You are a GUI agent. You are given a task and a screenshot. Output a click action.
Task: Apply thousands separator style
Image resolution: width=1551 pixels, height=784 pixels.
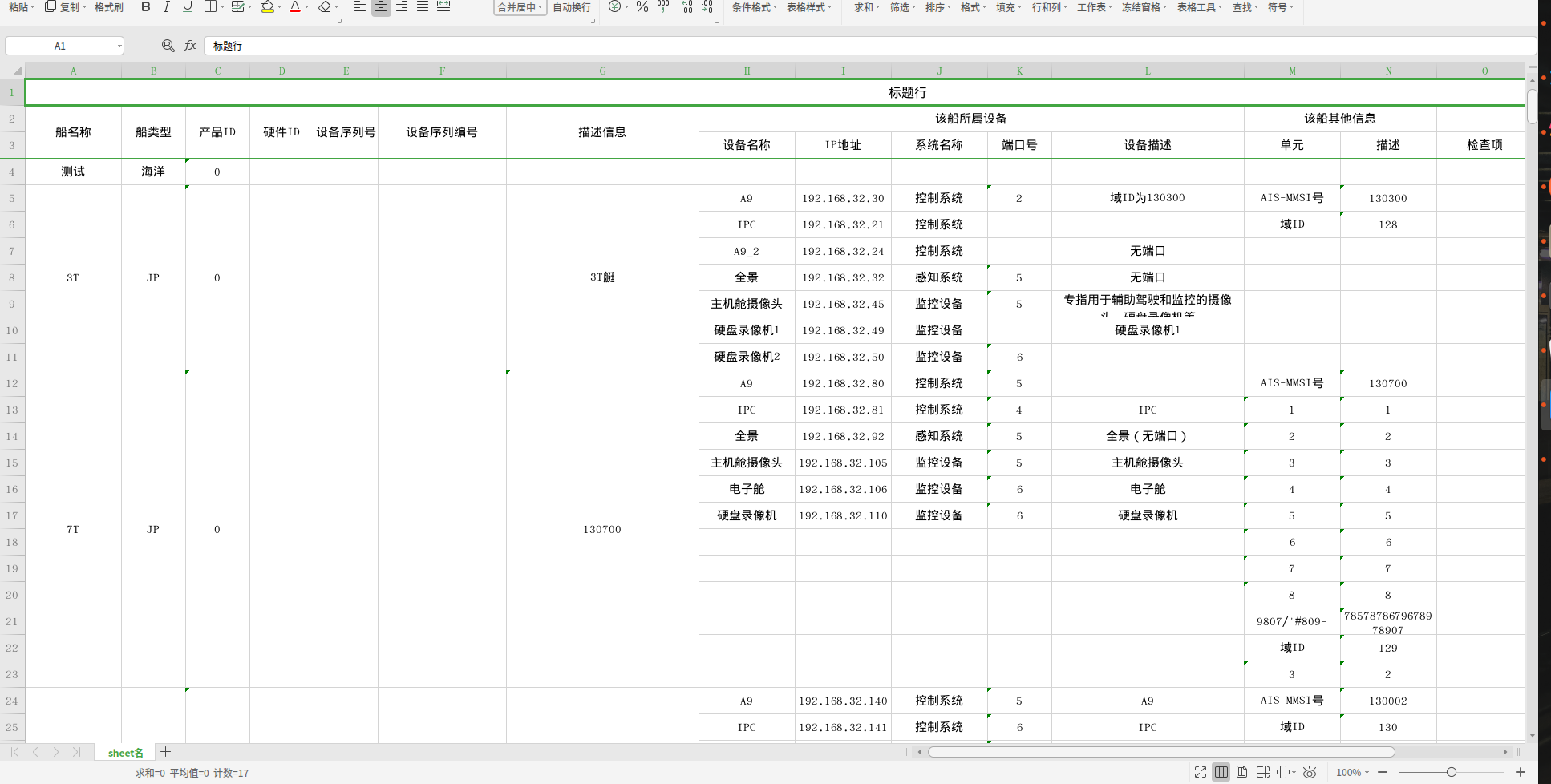[x=663, y=6]
